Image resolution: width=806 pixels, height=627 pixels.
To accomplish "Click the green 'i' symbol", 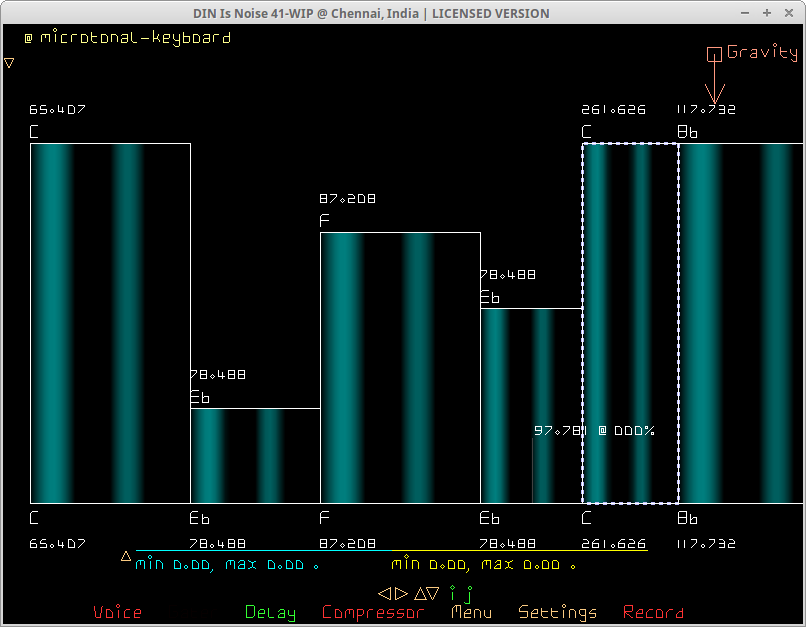I will [x=452, y=592].
